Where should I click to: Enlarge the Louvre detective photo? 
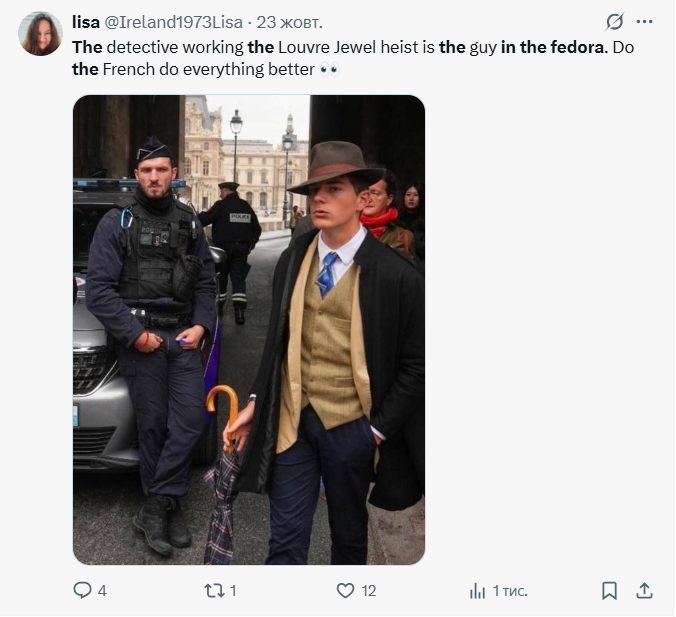[249, 330]
